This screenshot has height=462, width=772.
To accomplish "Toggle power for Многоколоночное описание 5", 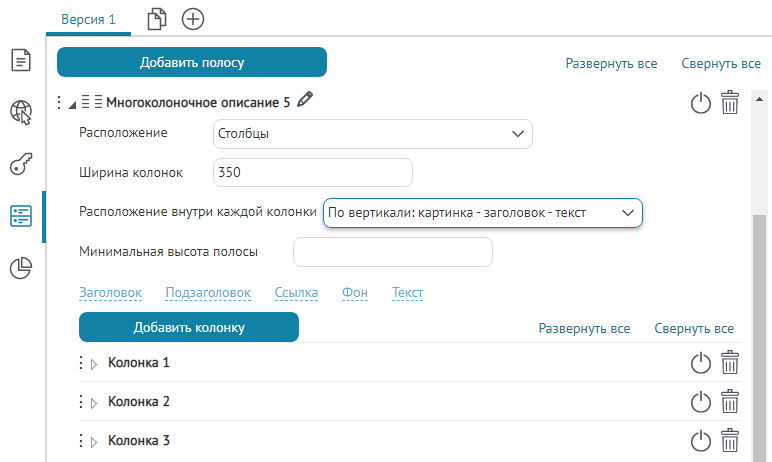I will [x=701, y=102].
